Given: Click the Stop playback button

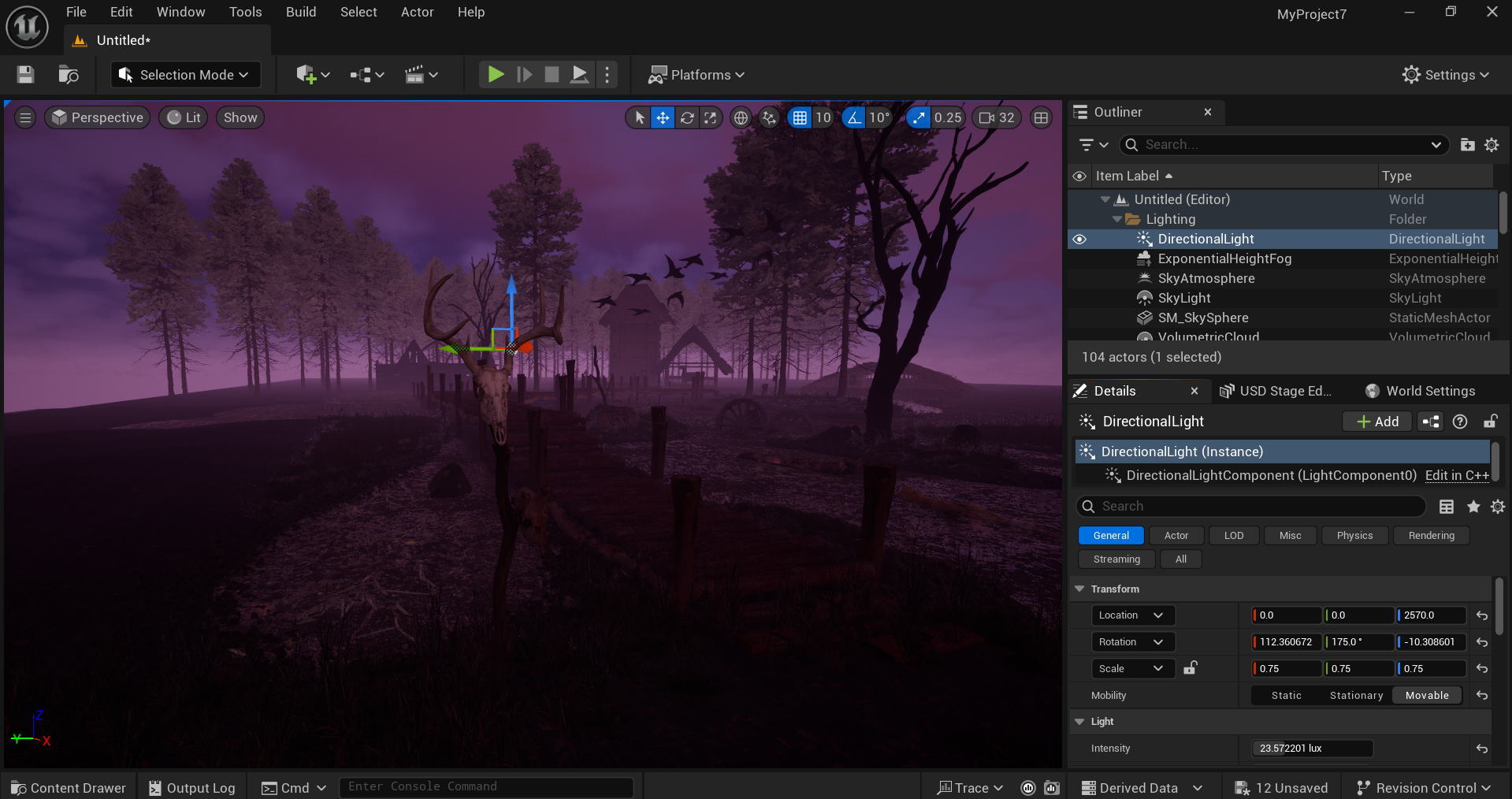Looking at the screenshot, I should pos(552,75).
